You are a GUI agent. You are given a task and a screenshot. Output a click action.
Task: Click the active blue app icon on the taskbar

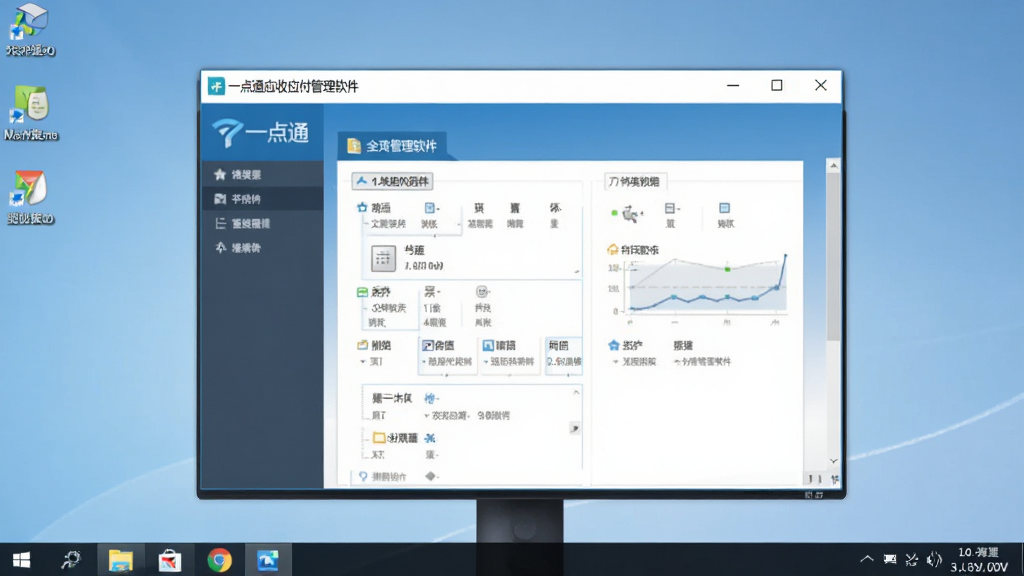coord(268,560)
